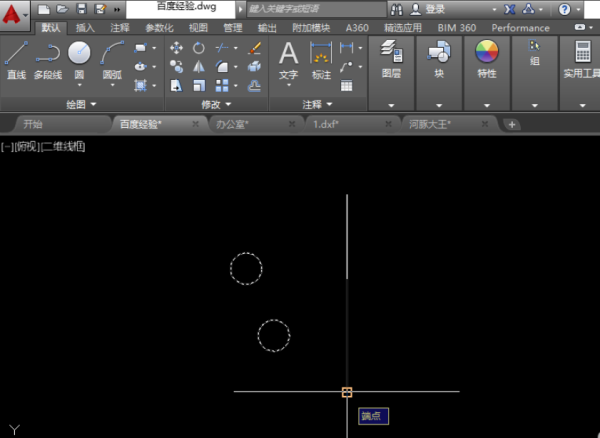Screen dimensions: 600x438
Task: Expand the 修改 panel
Action: (216, 104)
